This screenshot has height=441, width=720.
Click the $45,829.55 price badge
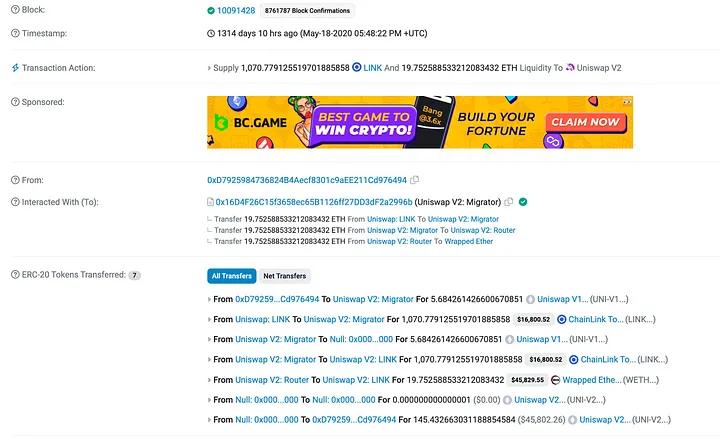[526, 380]
